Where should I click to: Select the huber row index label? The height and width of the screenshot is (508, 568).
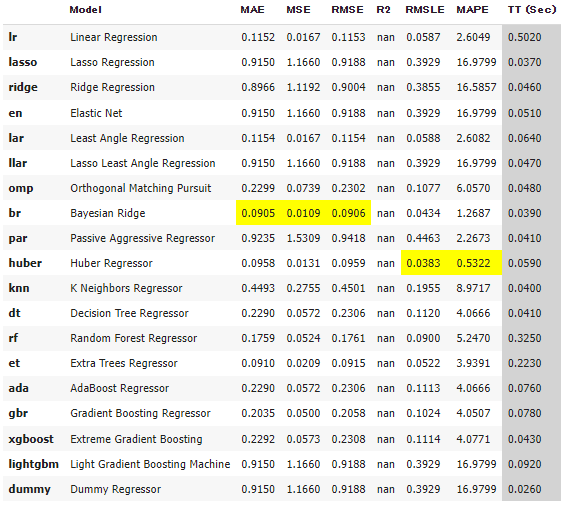pyautogui.click(x=25, y=263)
